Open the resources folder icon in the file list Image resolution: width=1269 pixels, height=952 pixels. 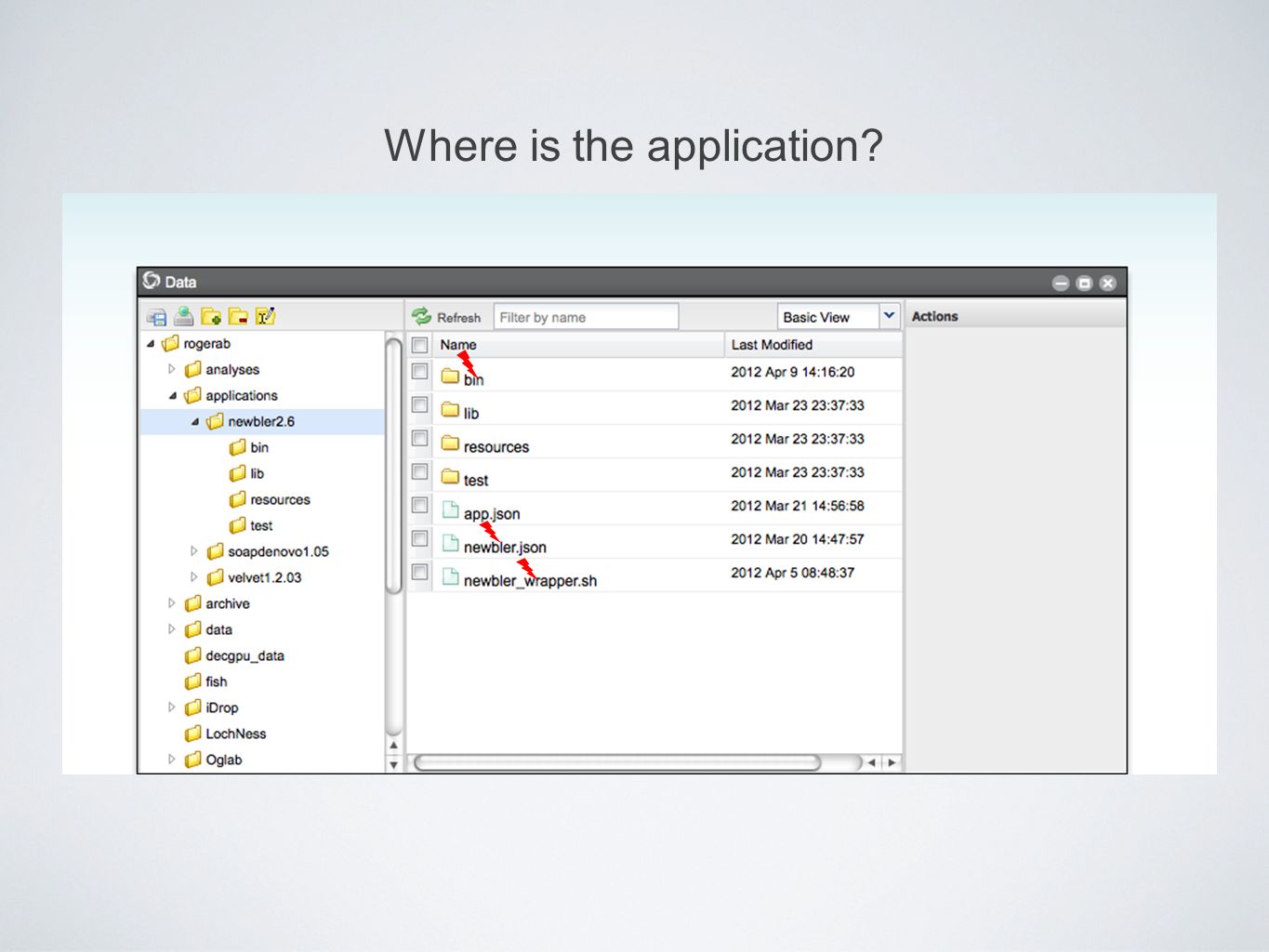tap(451, 443)
